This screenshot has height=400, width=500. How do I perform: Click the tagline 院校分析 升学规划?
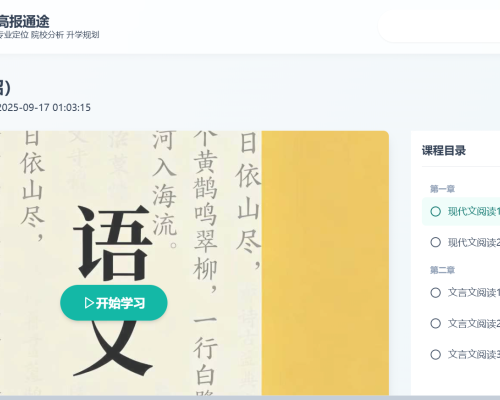(65, 35)
